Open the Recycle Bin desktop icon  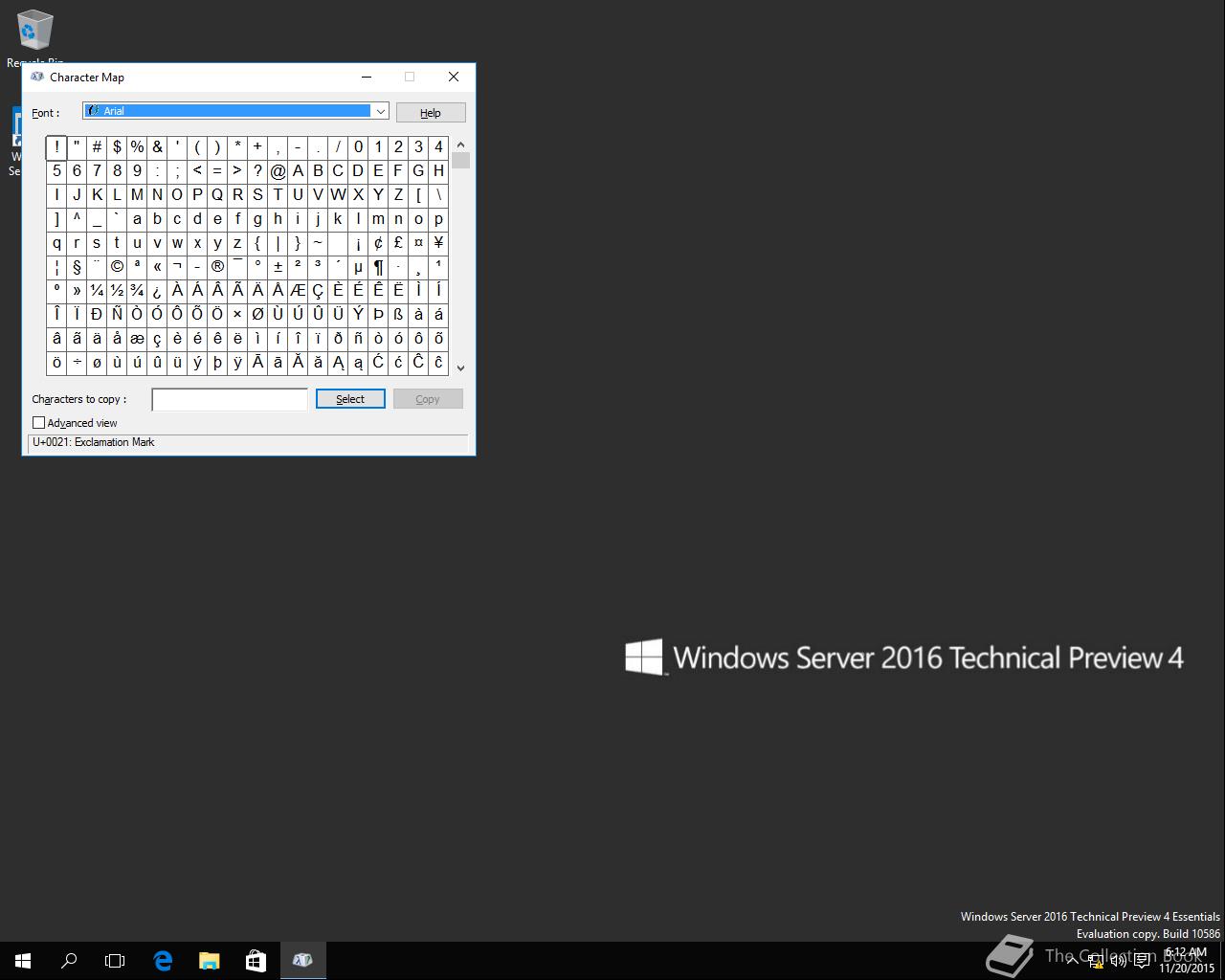click(x=34, y=38)
